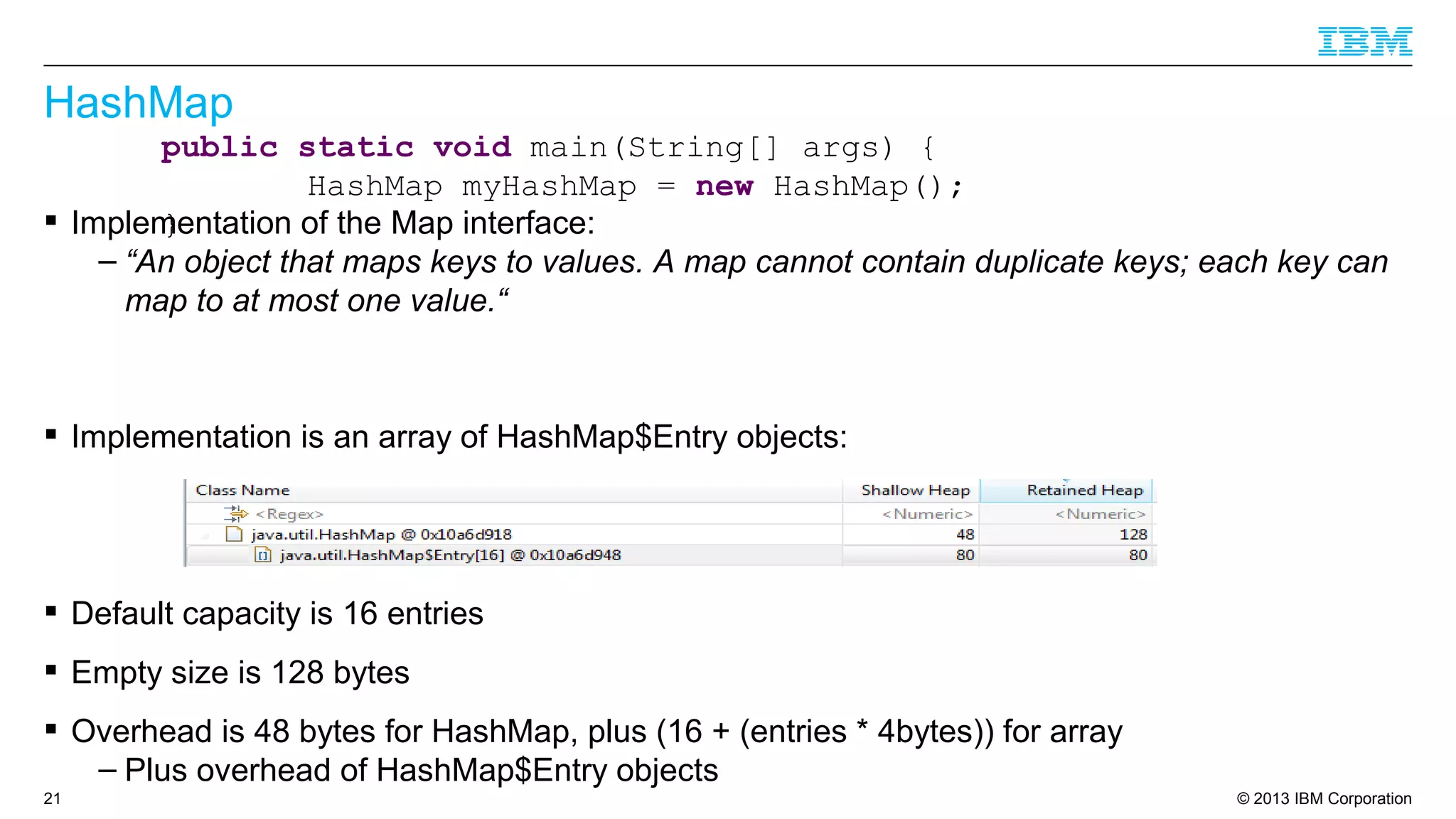Image resolution: width=1456 pixels, height=819 pixels.
Task: Select row java.util.HashMap$Entry[16] @ 0x10a6d948
Action: pyautogui.click(x=670, y=555)
